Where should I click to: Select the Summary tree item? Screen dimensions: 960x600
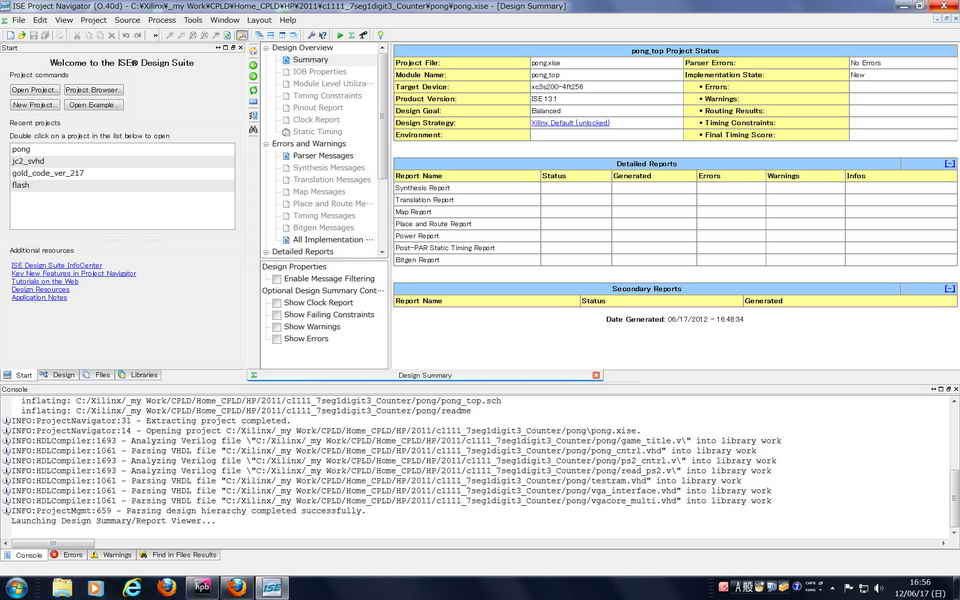coord(310,60)
